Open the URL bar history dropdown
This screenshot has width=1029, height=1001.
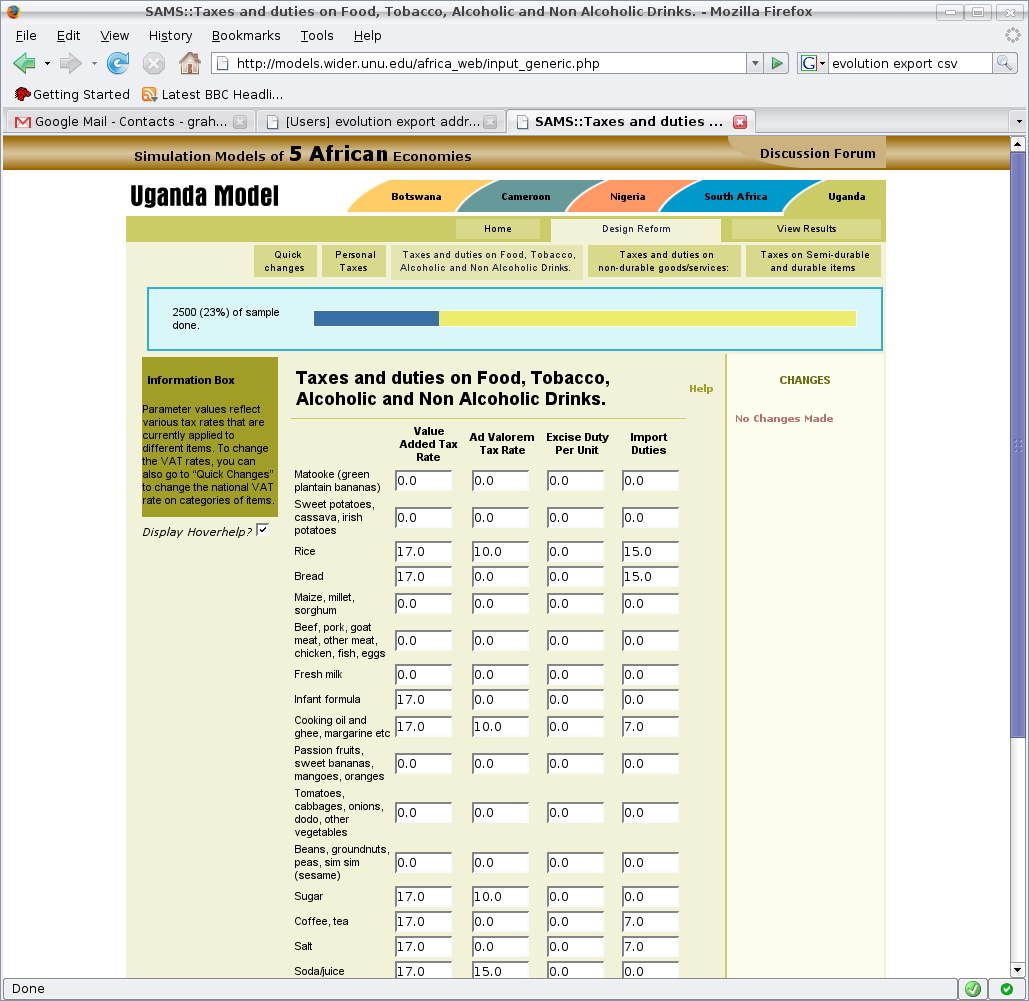(755, 64)
